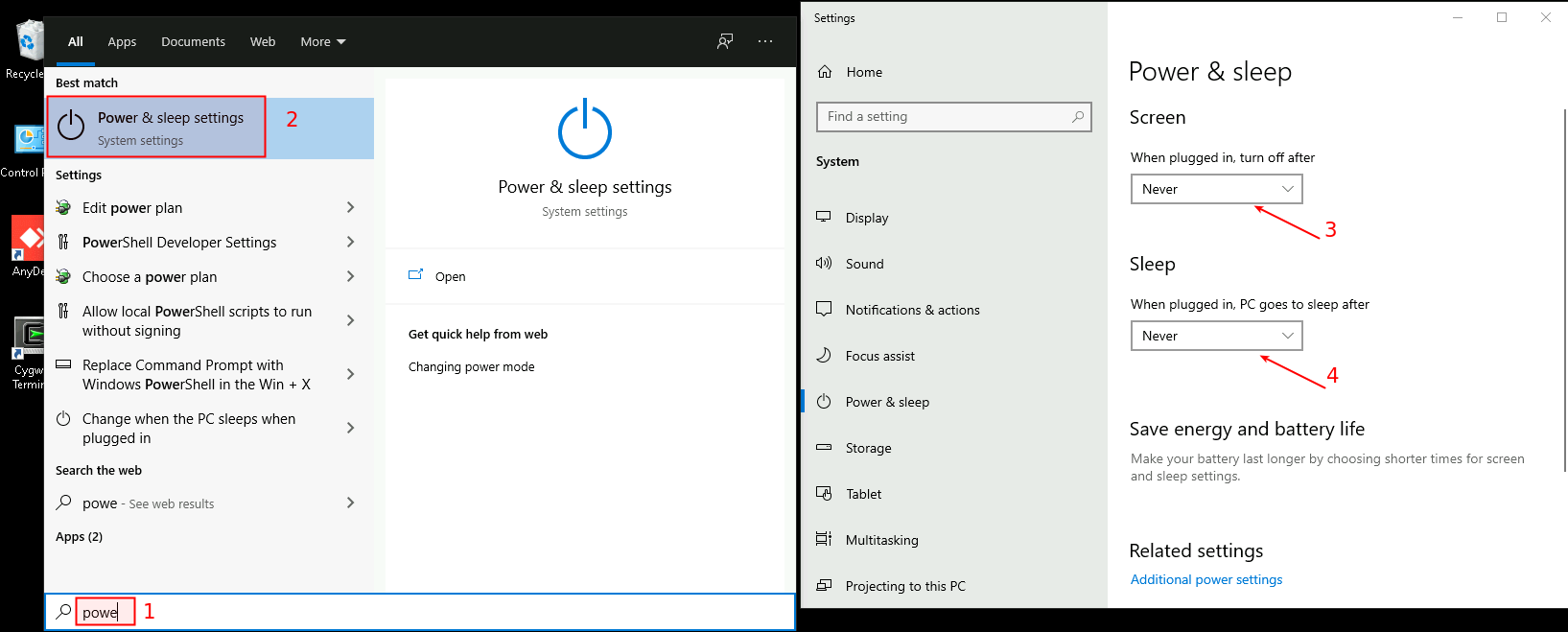Expand the More filter dropdown
The height and width of the screenshot is (632, 1568).
322,42
